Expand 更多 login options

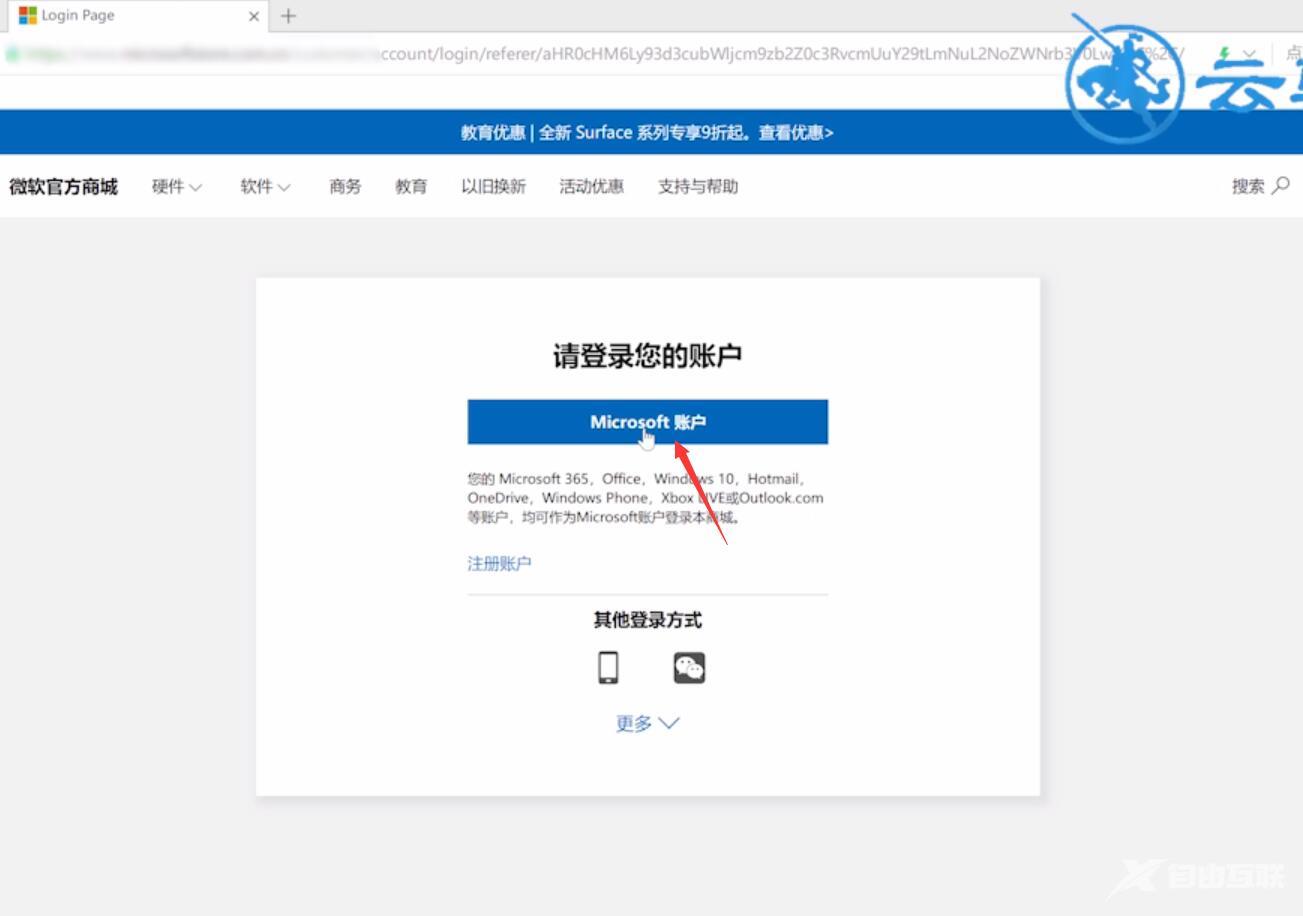647,723
